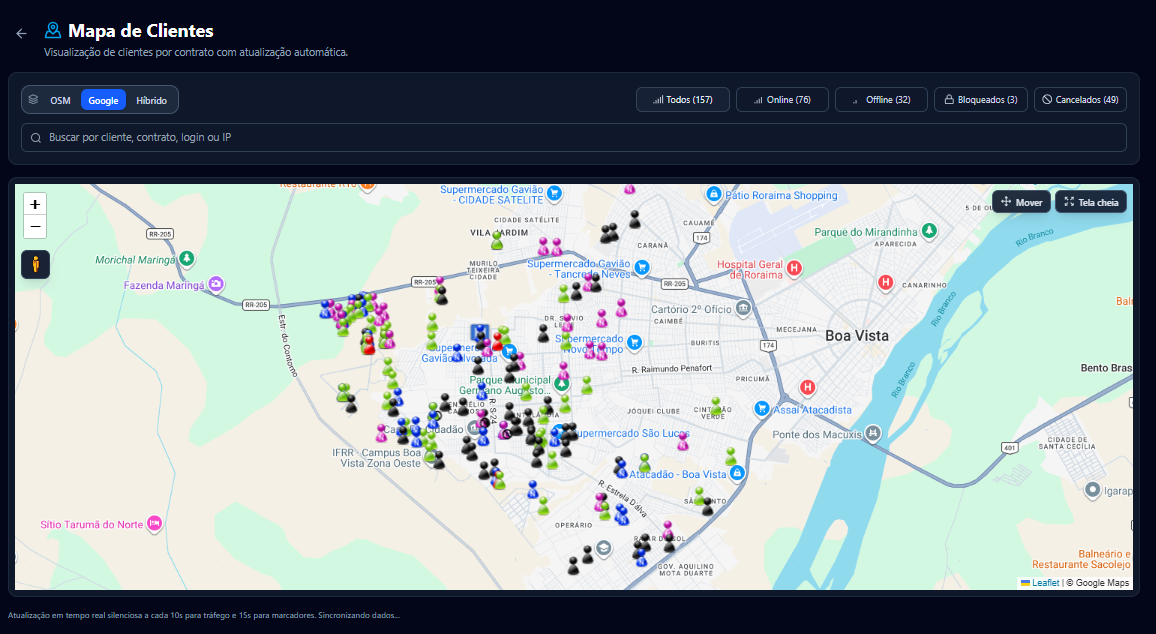The image size is (1156, 634).
Task: Click IFRR Campus Boa Vista Zona Oeste label
Action: (x=376, y=458)
